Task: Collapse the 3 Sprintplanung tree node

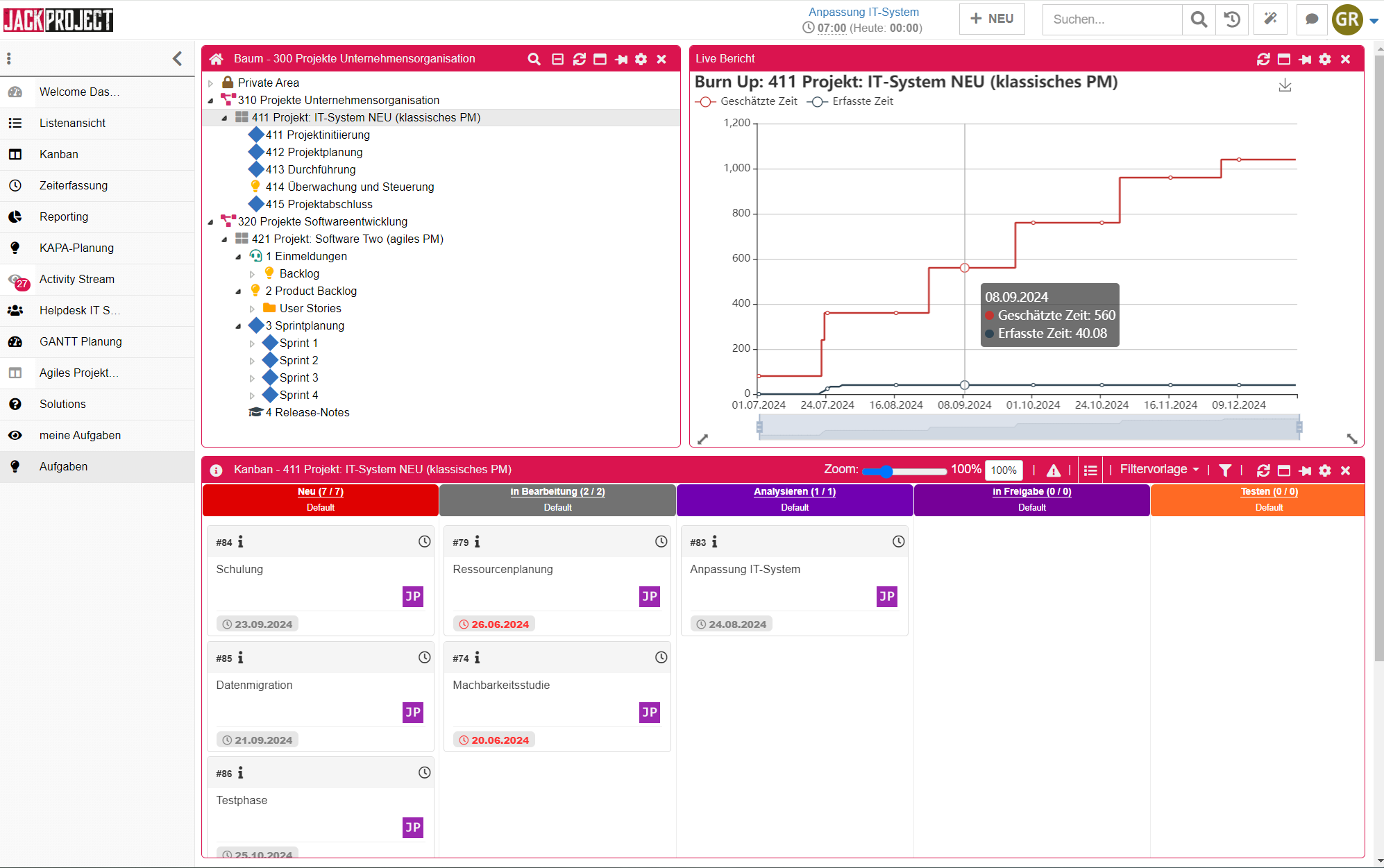Action: 238,326
